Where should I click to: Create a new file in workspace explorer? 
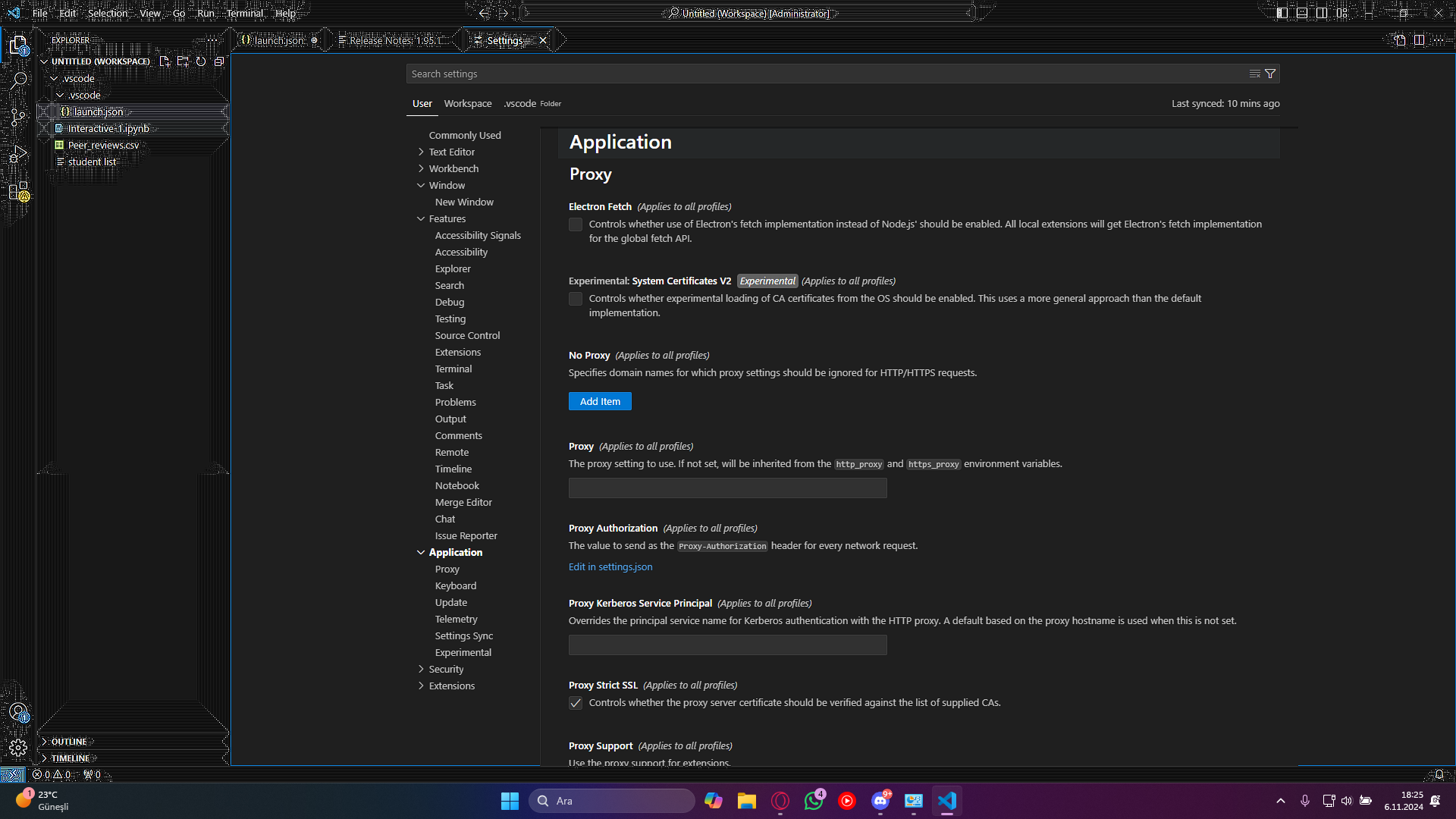(x=165, y=61)
